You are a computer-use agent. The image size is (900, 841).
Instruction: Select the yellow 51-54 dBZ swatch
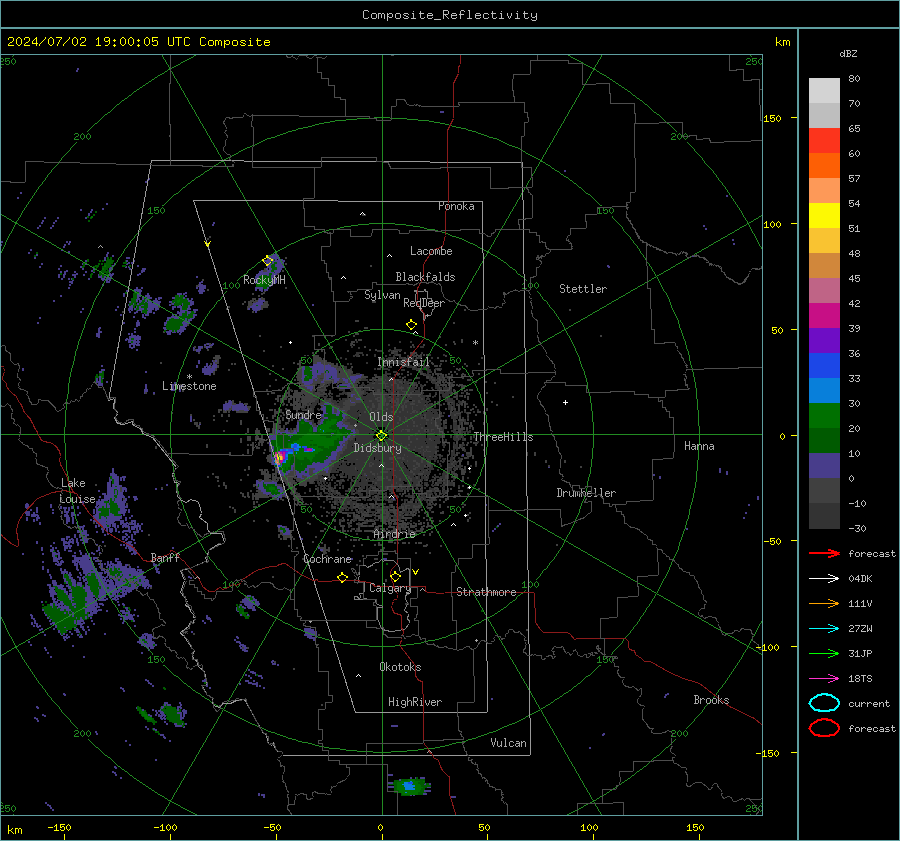[x=824, y=216]
